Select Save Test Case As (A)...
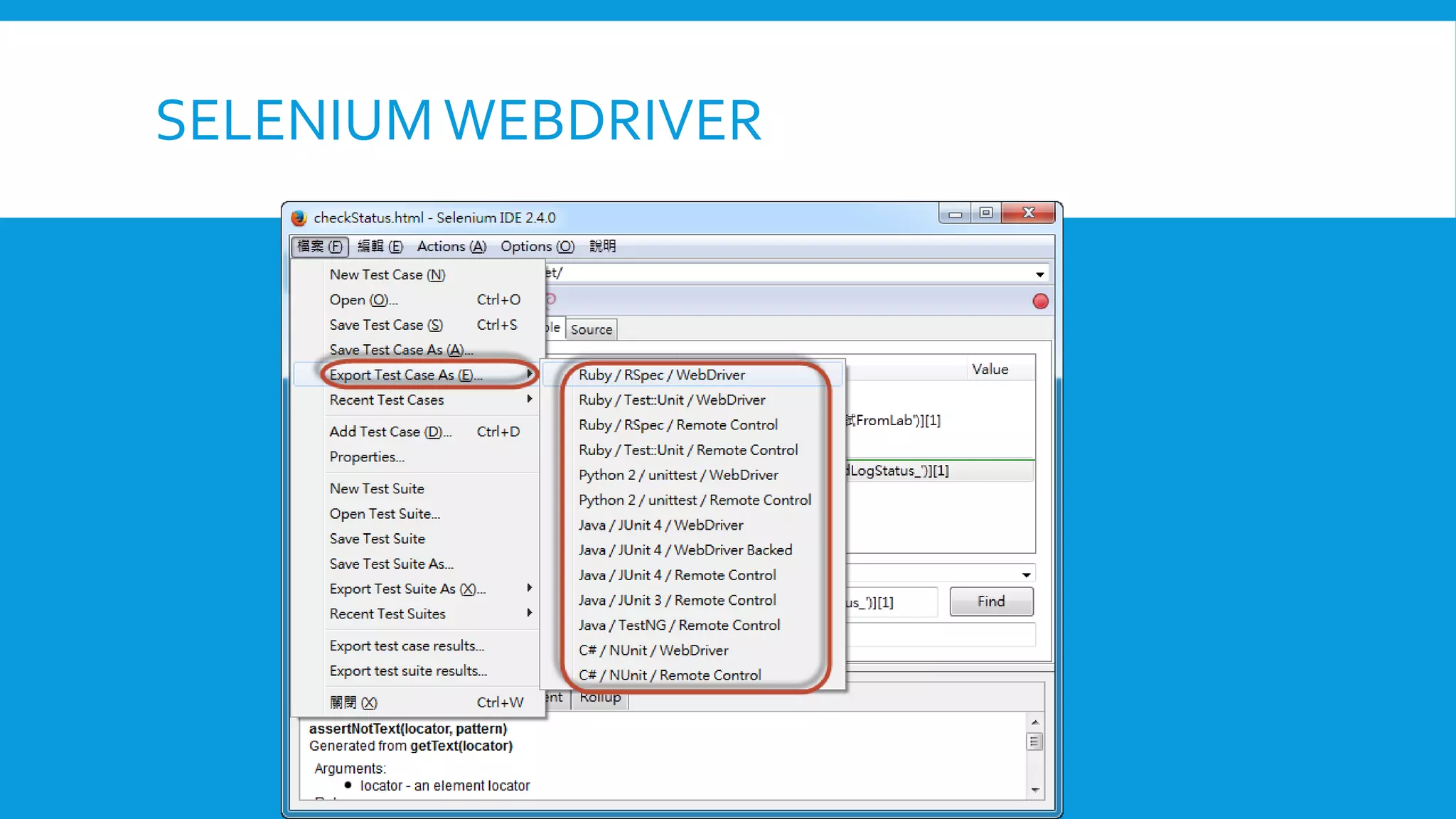Viewport: 1456px width, 819px height. (x=417, y=350)
